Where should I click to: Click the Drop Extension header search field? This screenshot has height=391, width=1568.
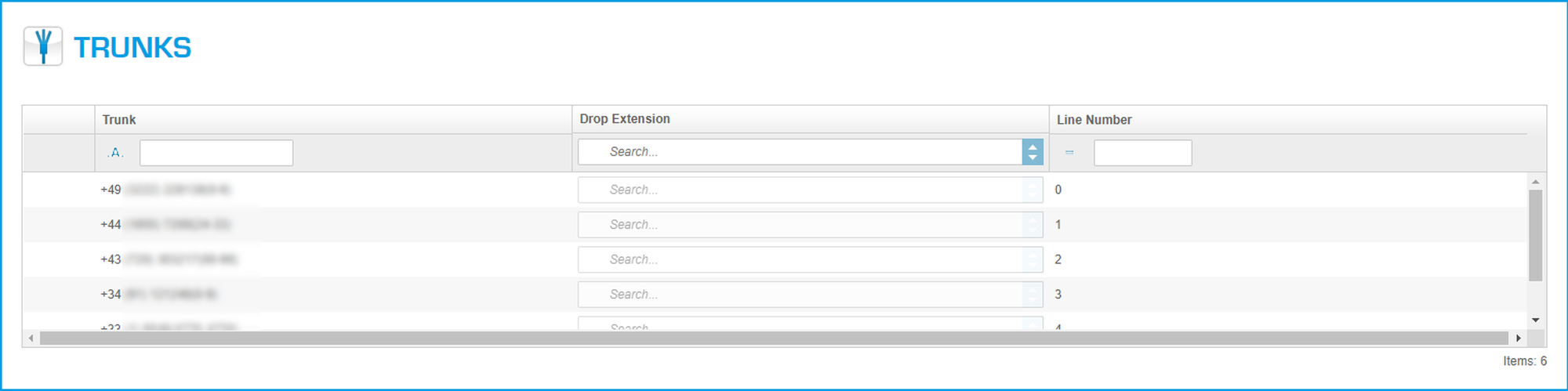point(800,152)
